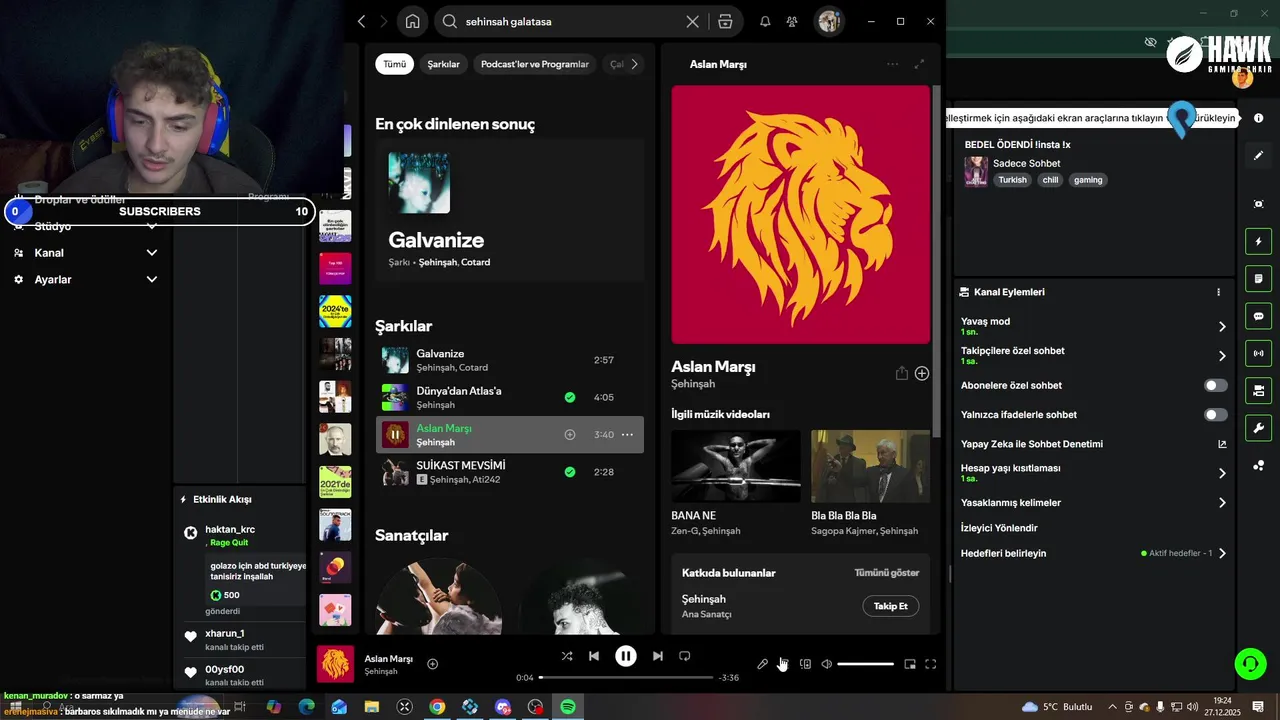Seek on song progress bar
1280x720 pixels.
click(625, 678)
